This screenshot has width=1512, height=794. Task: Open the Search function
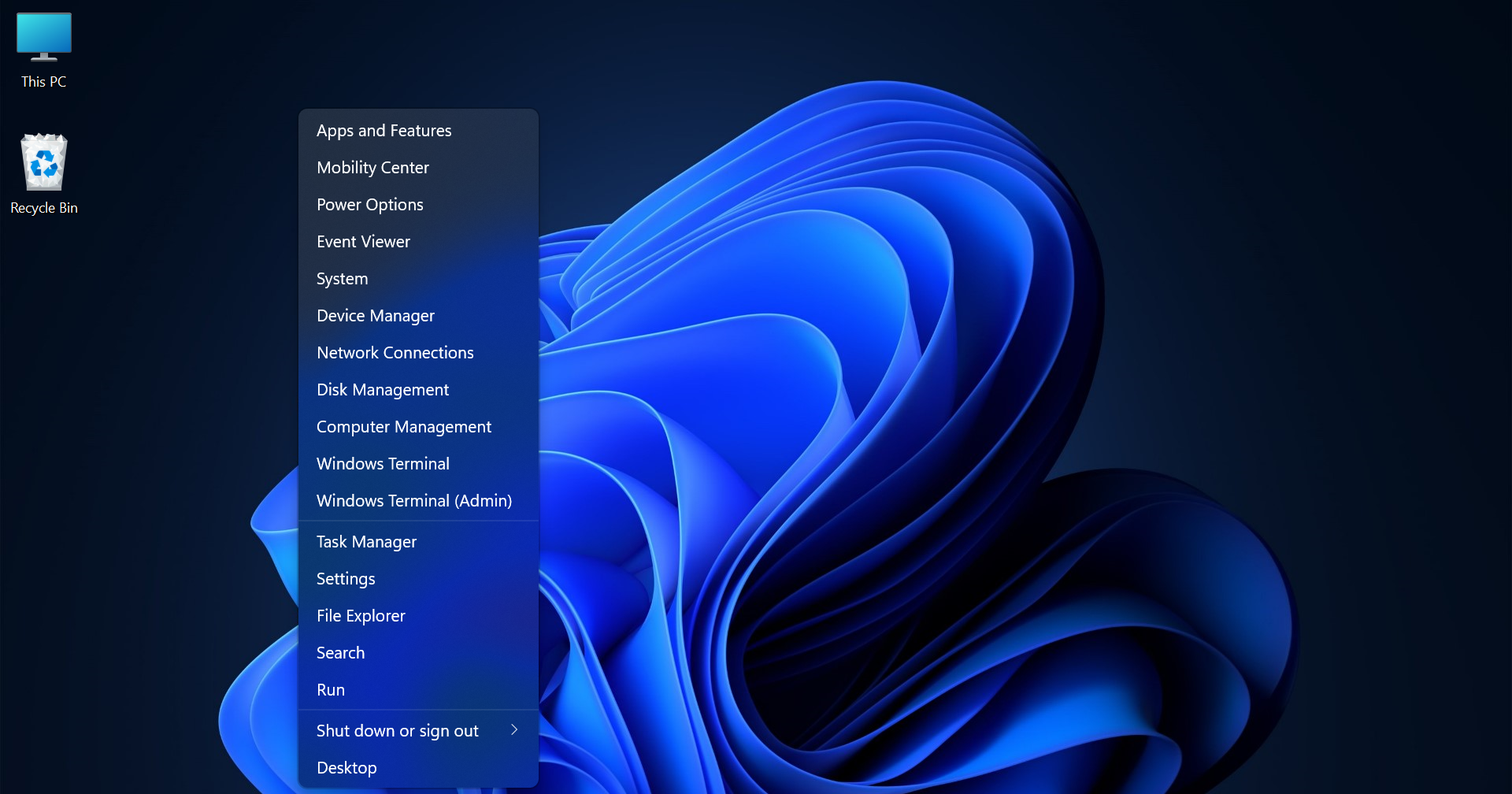click(x=340, y=652)
